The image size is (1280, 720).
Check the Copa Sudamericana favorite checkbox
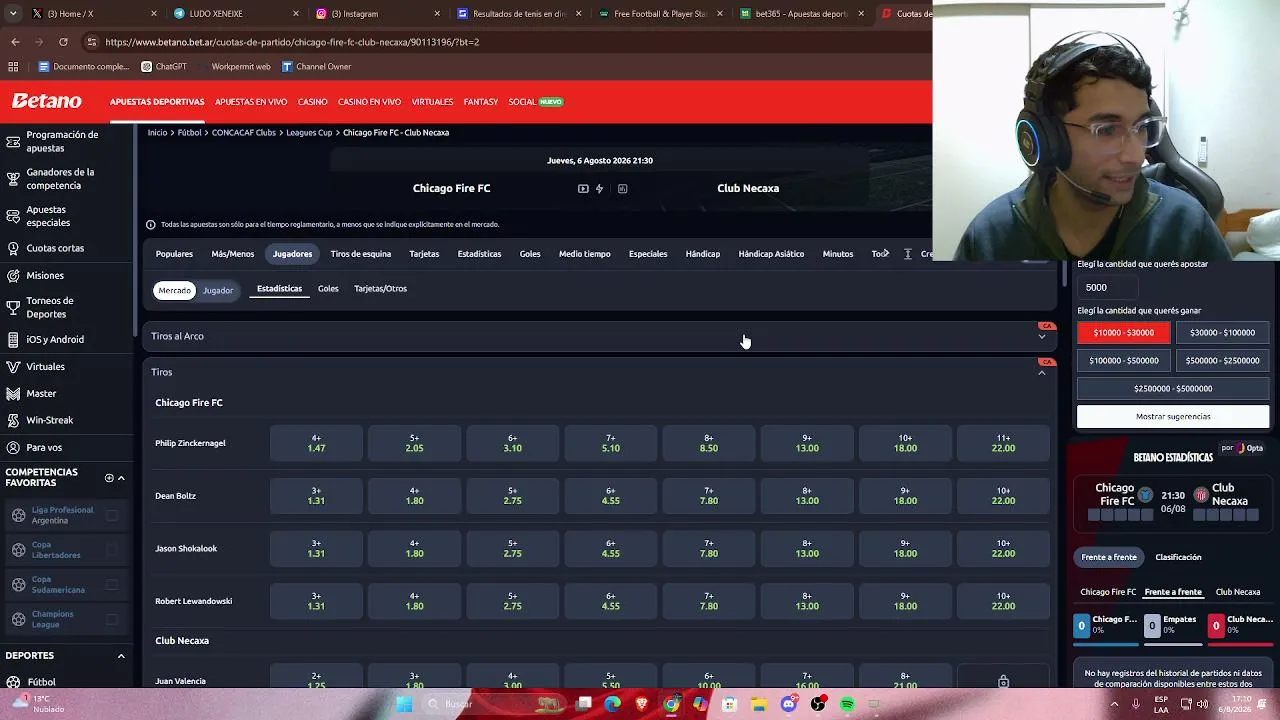point(112,584)
